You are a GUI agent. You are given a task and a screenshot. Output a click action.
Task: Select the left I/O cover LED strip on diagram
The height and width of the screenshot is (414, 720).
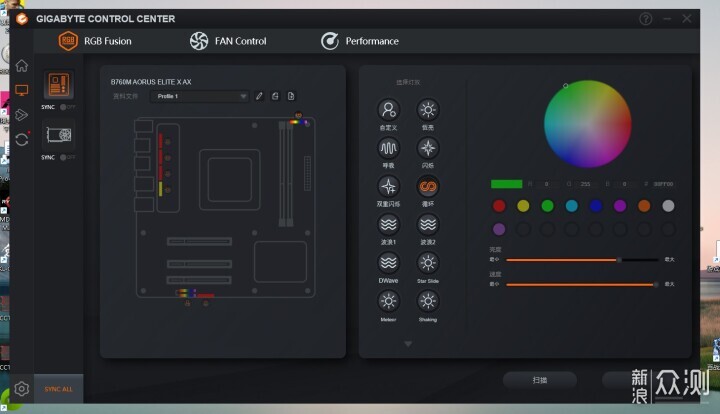click(161, 164)
